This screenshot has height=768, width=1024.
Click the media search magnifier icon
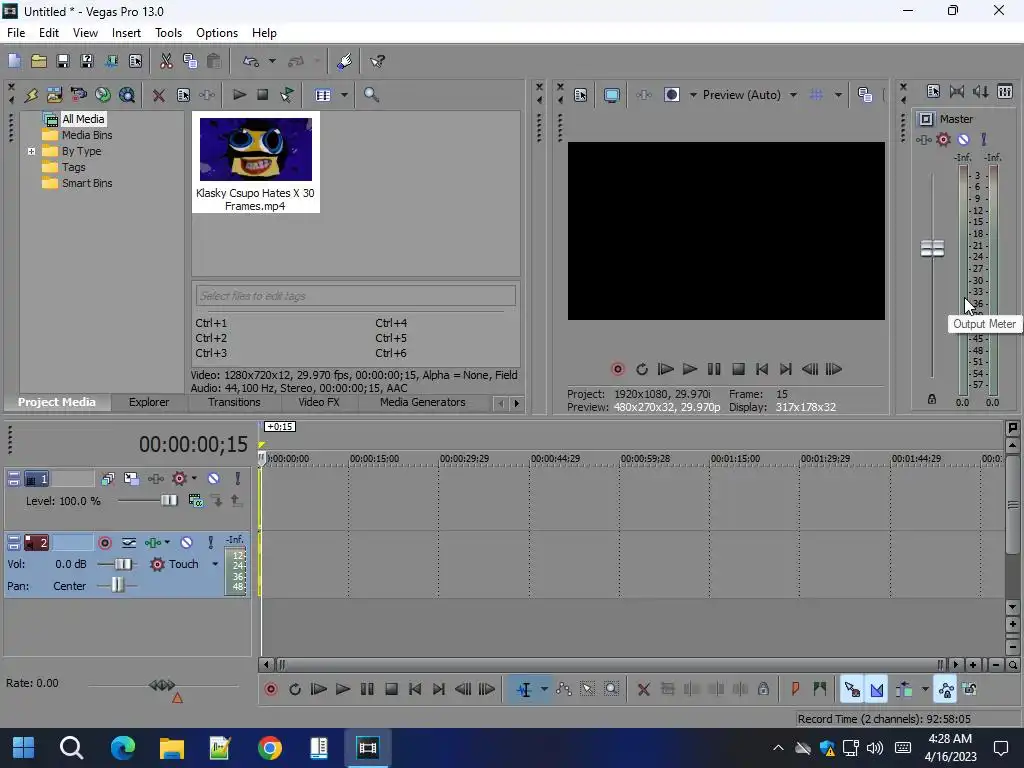coord(371,95)
